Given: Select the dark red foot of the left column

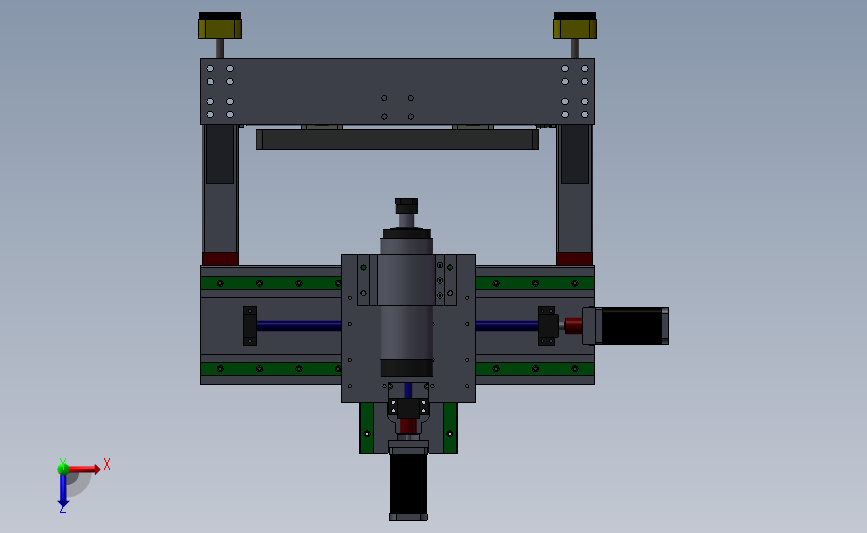Looking at the screenshot, I should pos(220,259).
